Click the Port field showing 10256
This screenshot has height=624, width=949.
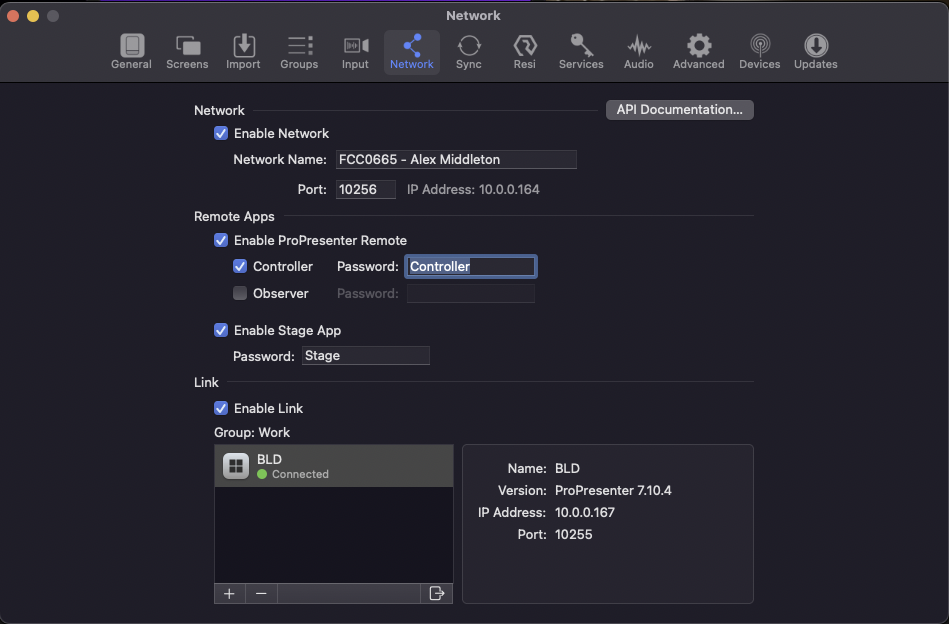pyautogui.click(x=366, y=189)
